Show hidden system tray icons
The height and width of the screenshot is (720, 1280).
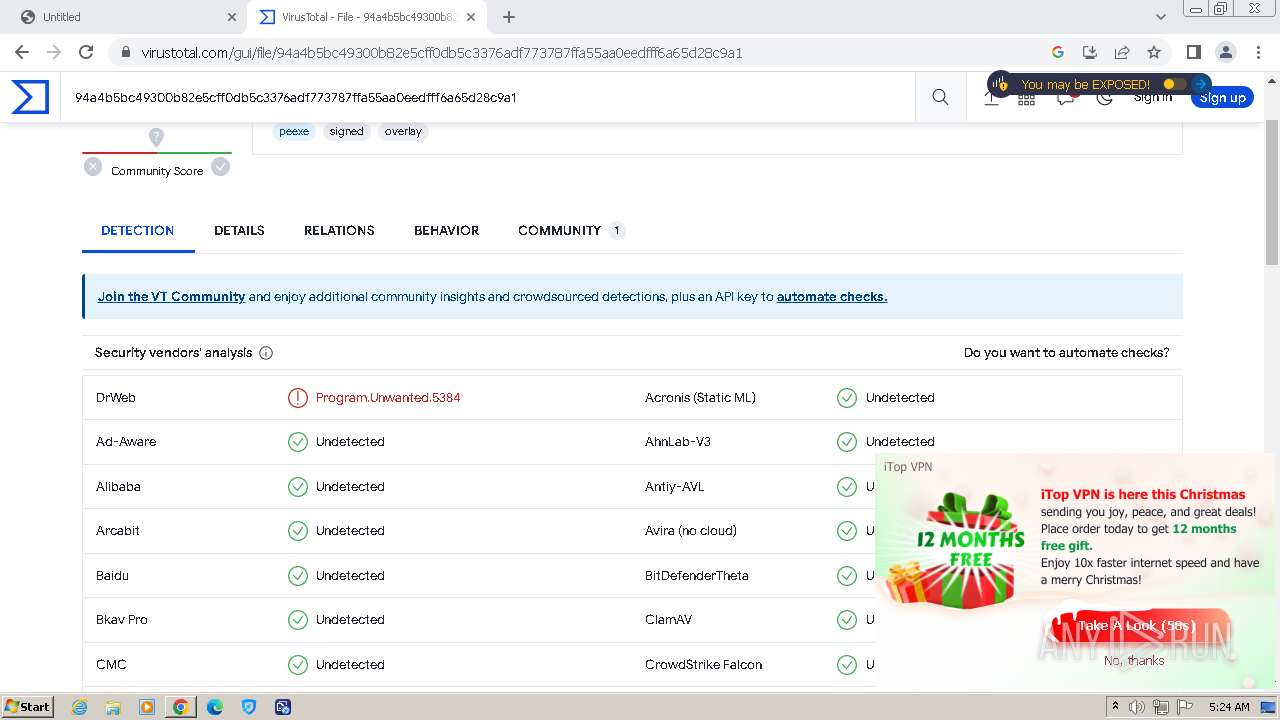pyautogui.click(x=1116, y=707)
